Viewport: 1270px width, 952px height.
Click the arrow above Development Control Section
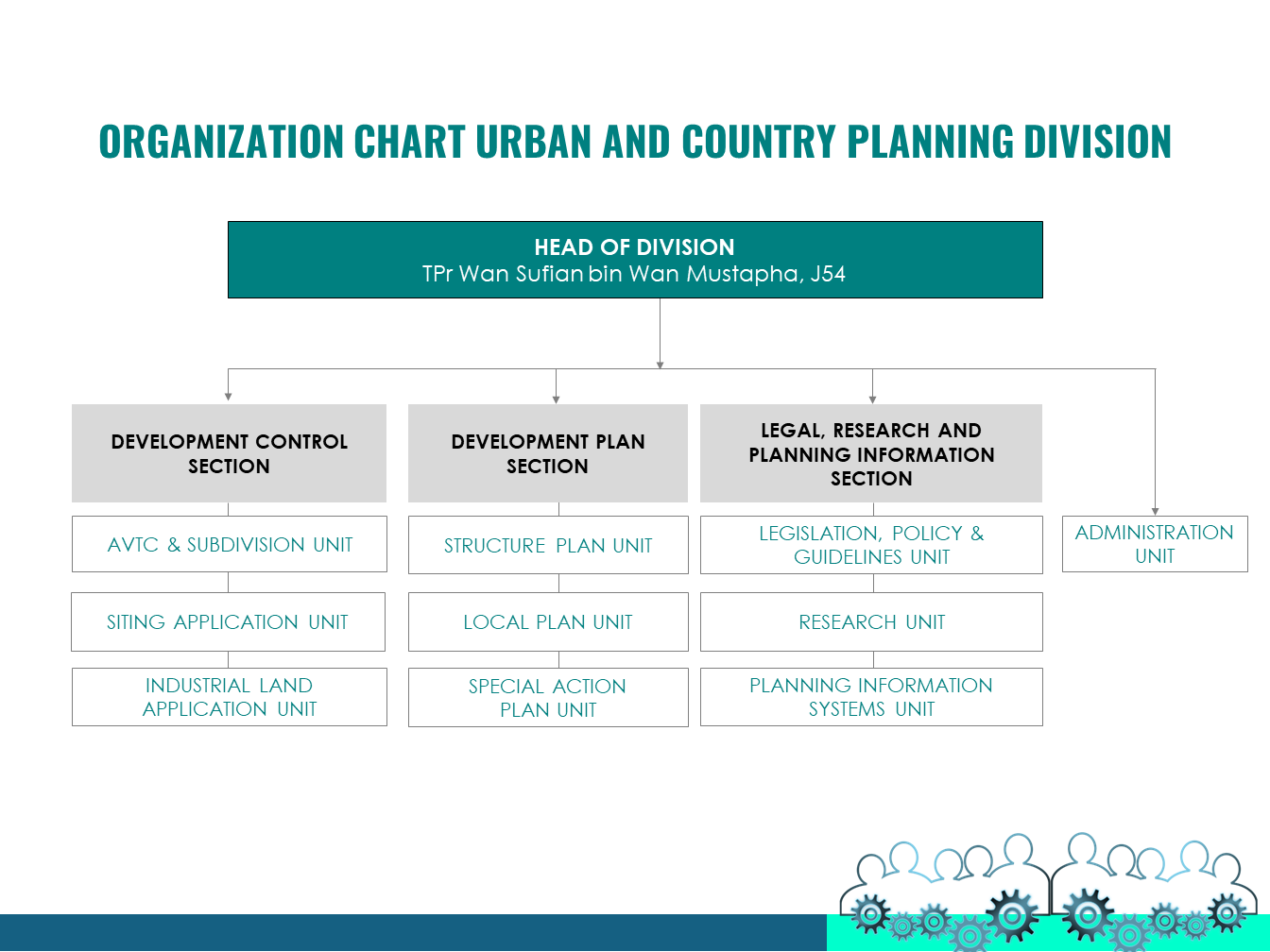pos(228,395)
